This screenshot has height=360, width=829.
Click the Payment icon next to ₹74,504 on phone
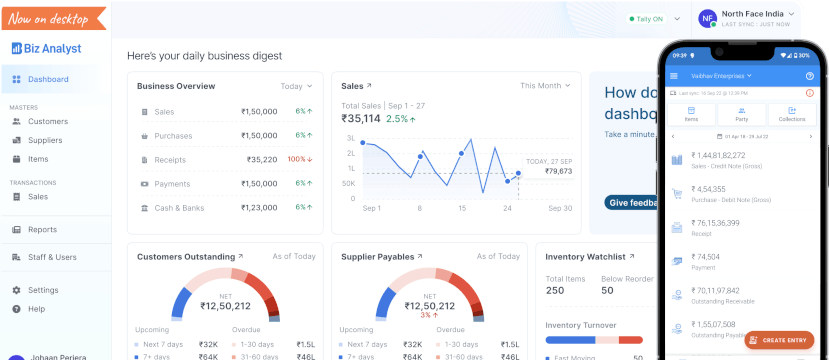tap(677, 261)
